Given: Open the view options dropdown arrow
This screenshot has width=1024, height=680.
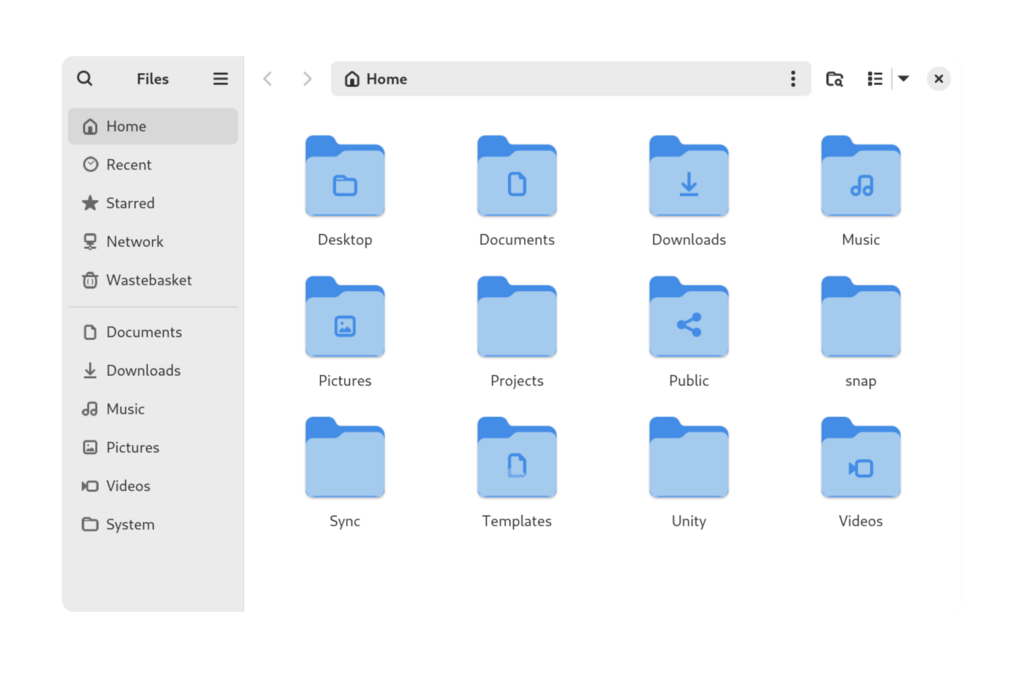Looking at the screenshot, I should tap(904, 78).
